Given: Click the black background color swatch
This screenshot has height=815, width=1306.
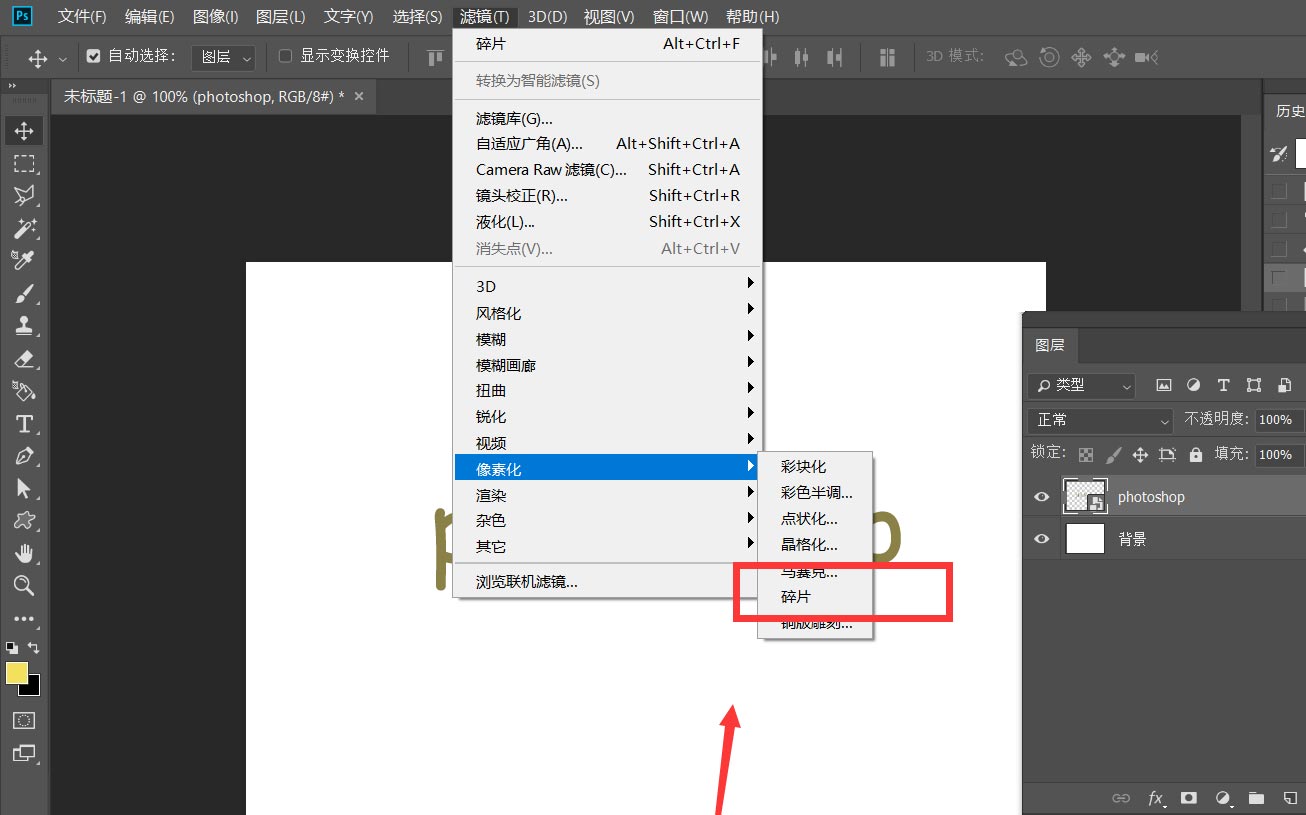Looking at the screenshot, I should click(33, 688).
